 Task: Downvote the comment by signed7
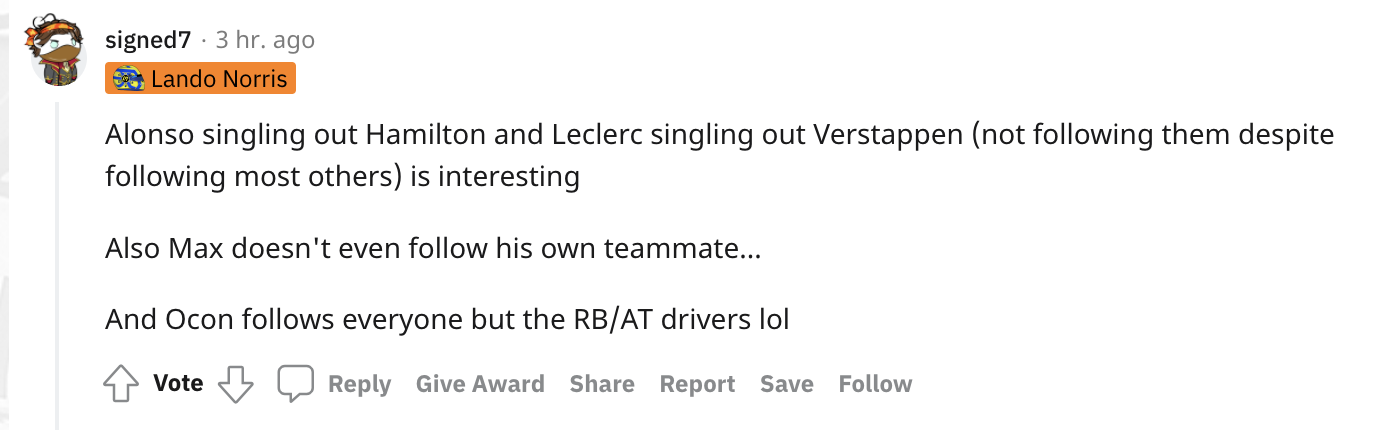click(236, 384)
